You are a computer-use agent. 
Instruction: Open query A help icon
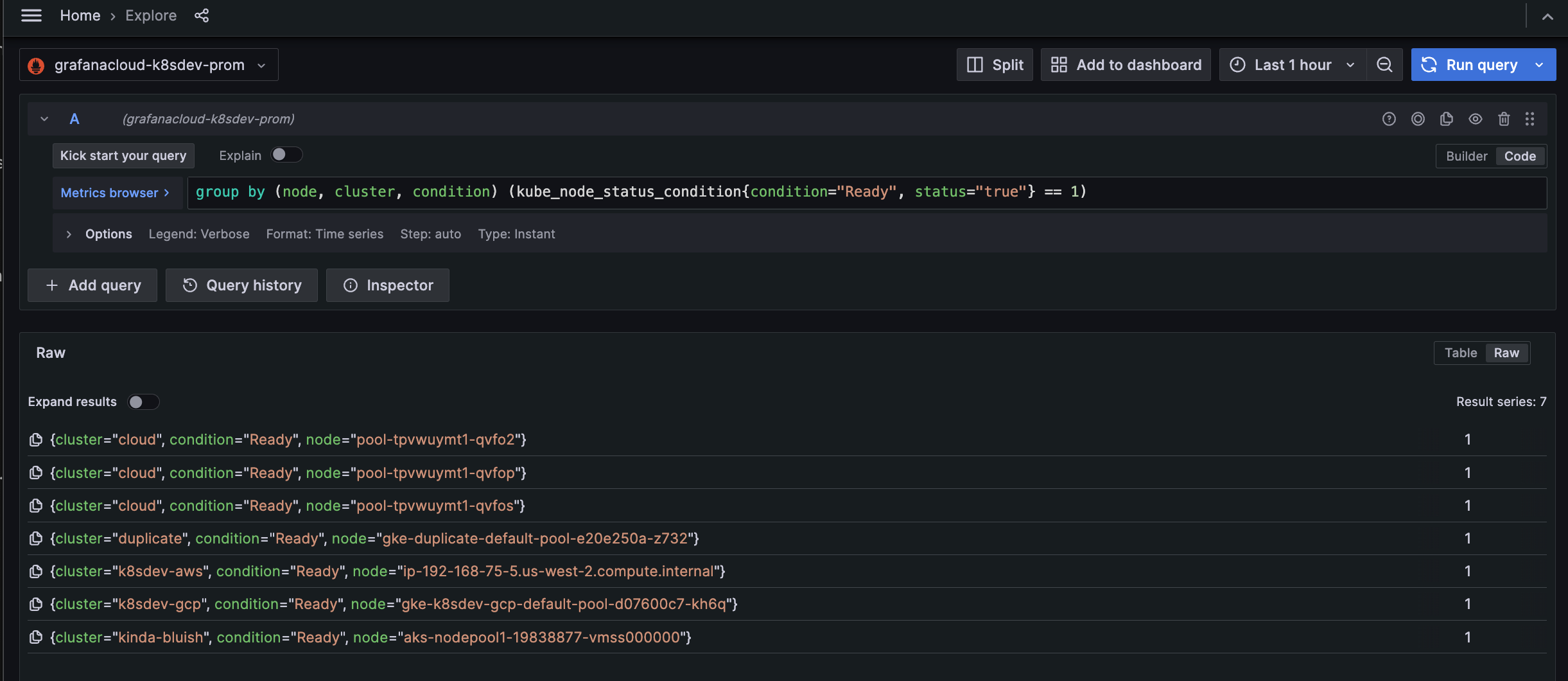[x=1389, y=119]
